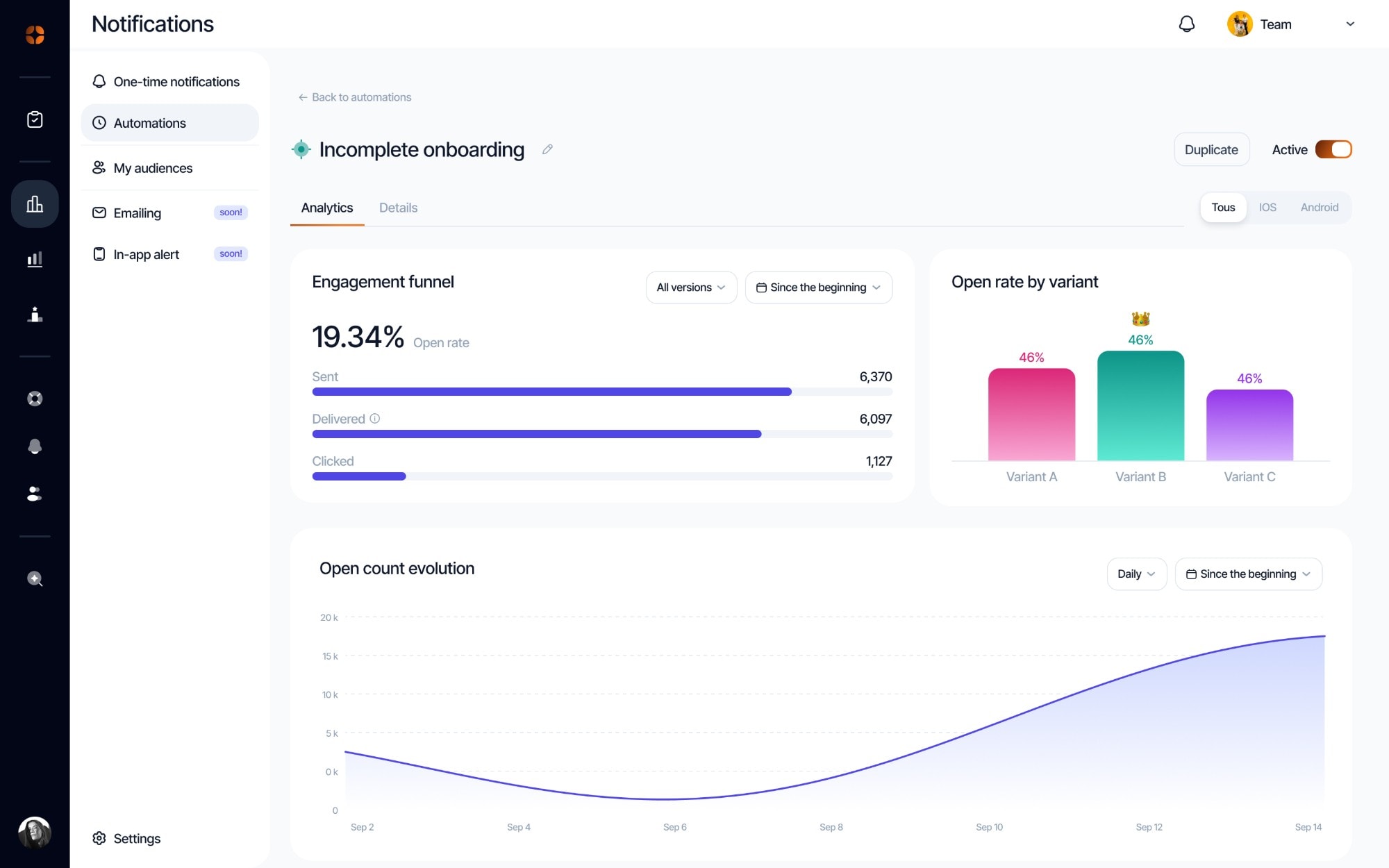Select Automations in the side menu
Image resolution: width=1389 pixels, height=868 pixels.
169,123
